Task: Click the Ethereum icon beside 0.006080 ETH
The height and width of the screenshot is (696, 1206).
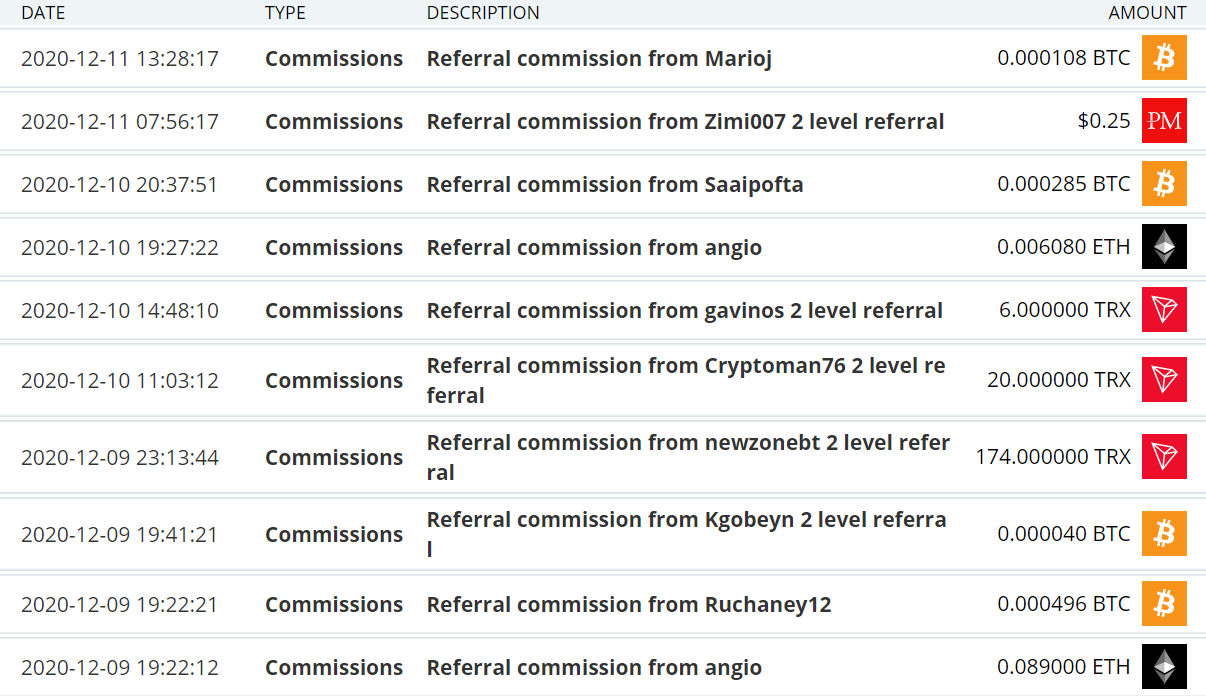Action: coord(1164,247)
